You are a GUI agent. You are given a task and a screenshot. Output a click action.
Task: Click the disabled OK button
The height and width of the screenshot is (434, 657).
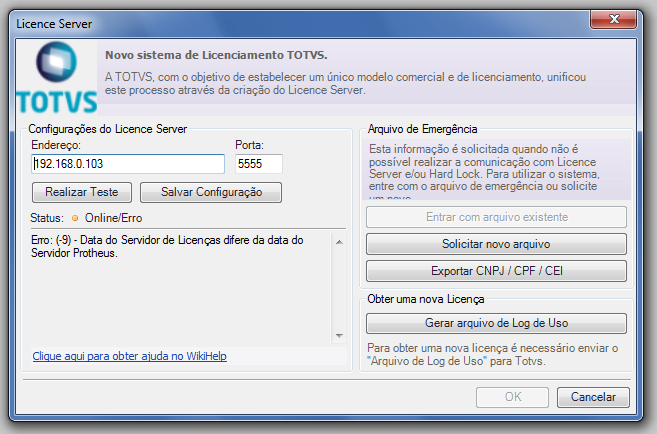point(512,397)
